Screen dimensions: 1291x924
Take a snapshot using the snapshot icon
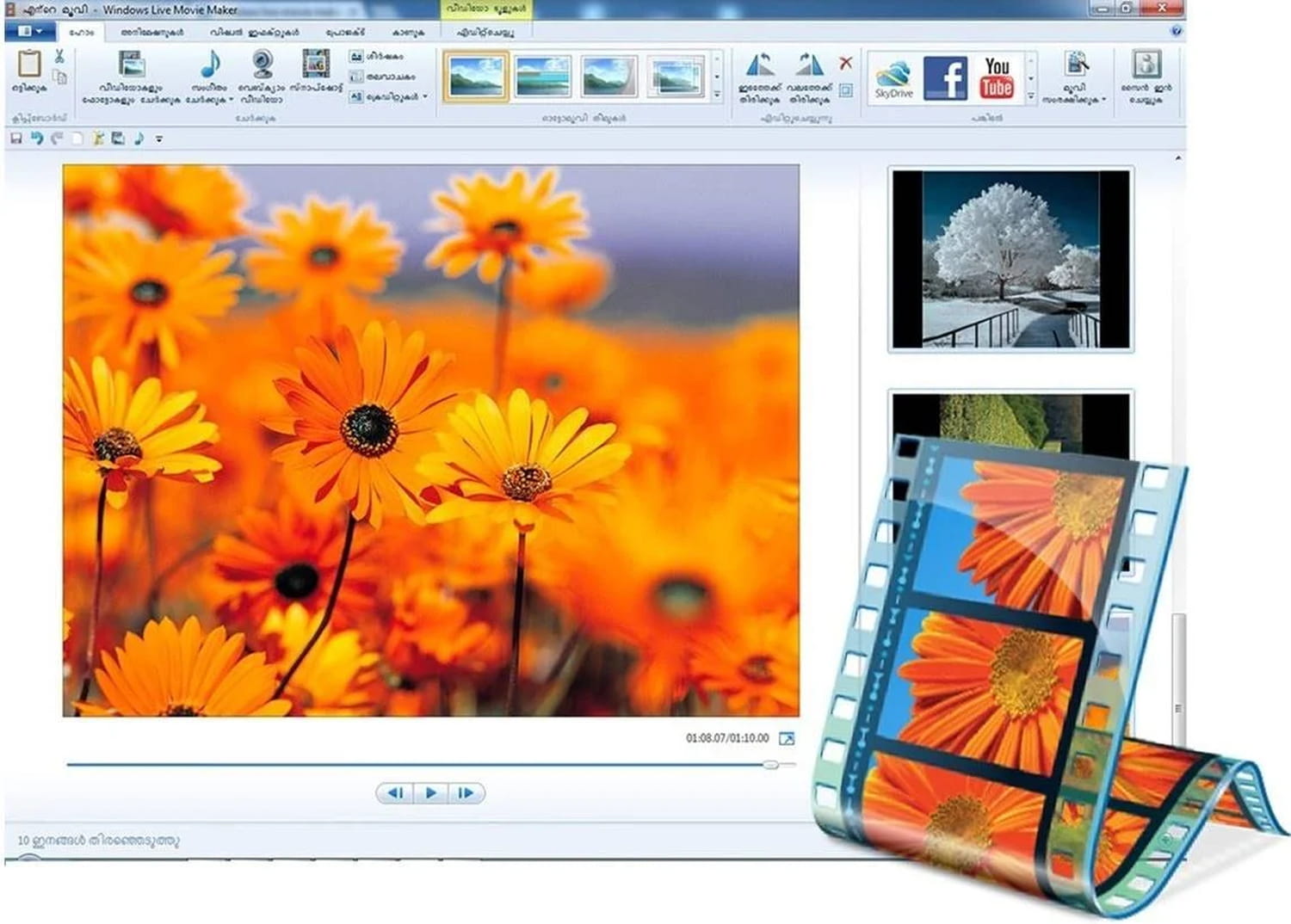(x=317, y=65)
